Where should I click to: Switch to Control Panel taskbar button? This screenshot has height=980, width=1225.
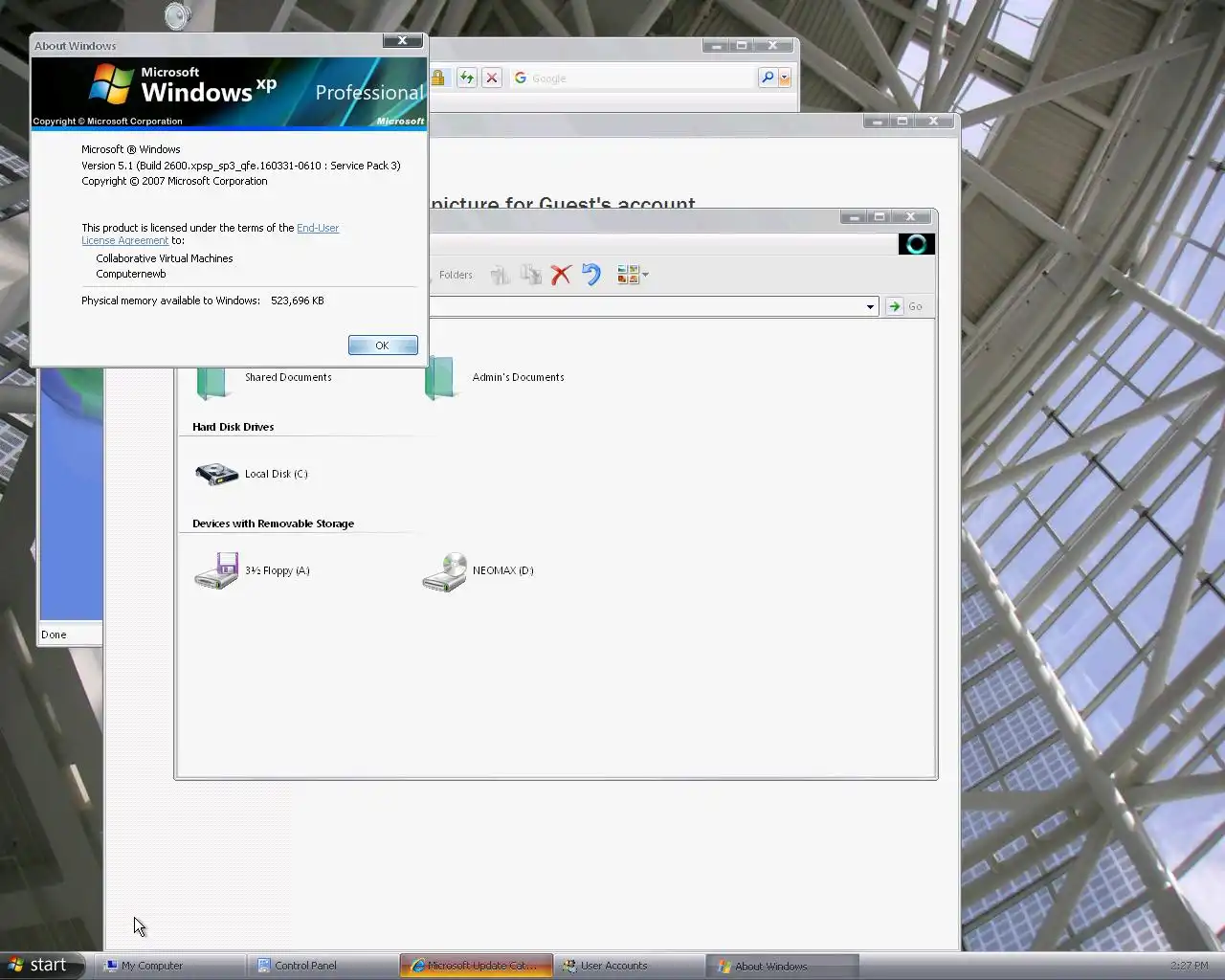click(323, 966)
